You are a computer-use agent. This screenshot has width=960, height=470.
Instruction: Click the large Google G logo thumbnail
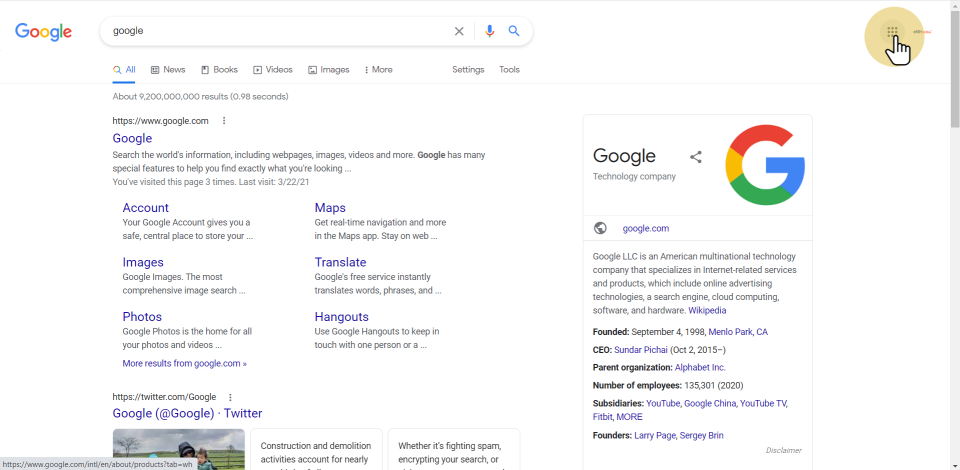click(765, 165)
